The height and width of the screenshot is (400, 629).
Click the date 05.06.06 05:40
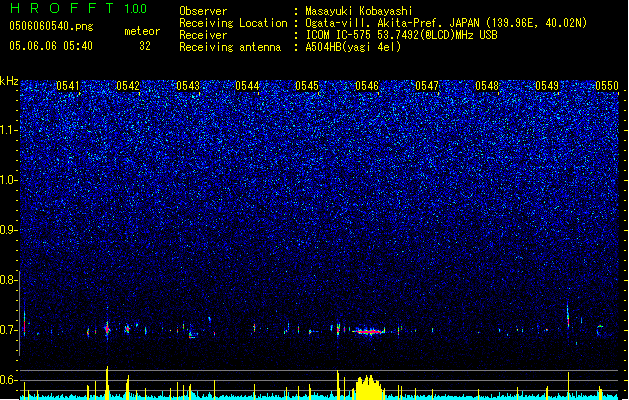tap(51, 46)
